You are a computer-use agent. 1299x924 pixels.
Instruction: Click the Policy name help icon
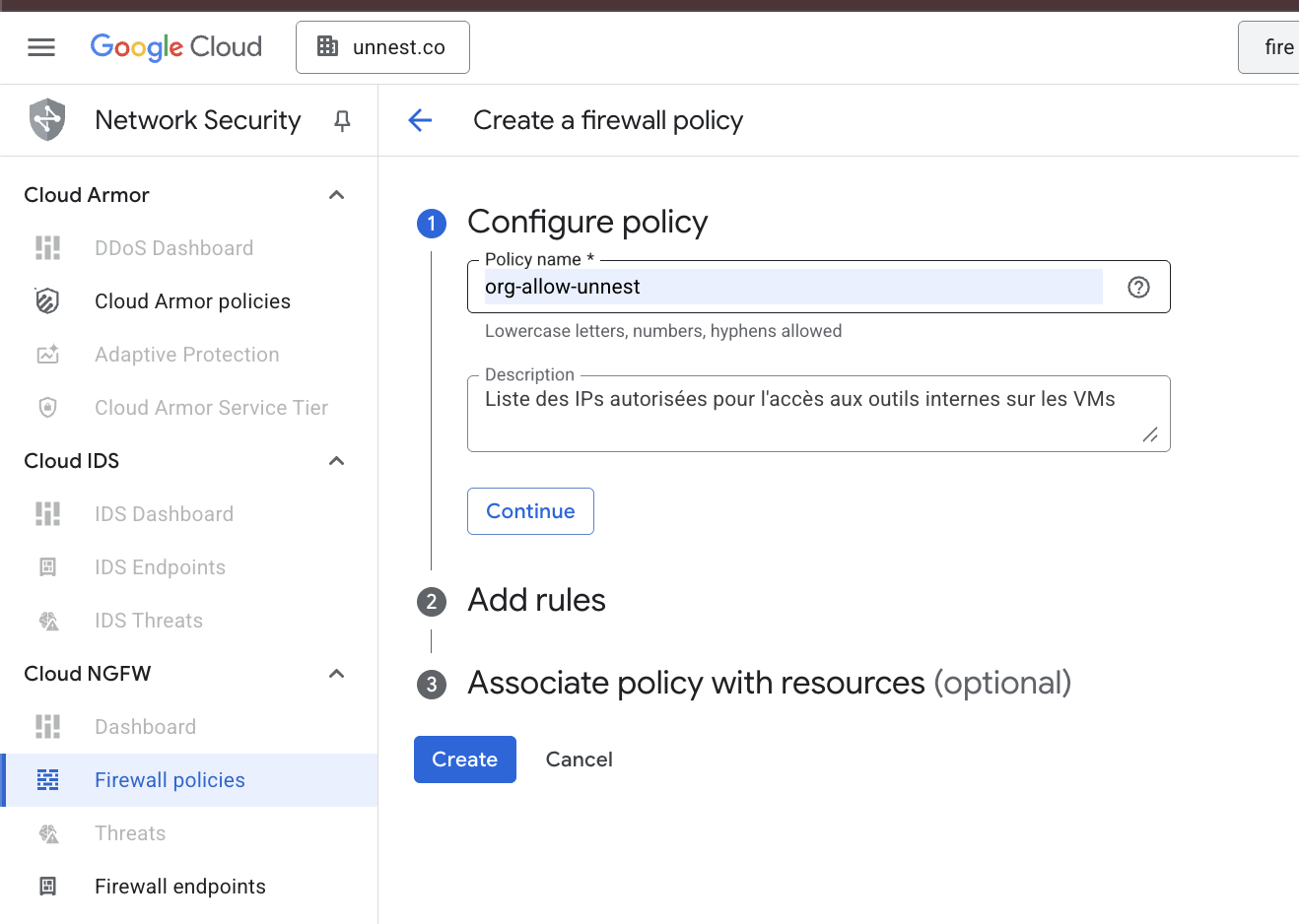[1138, 287]
